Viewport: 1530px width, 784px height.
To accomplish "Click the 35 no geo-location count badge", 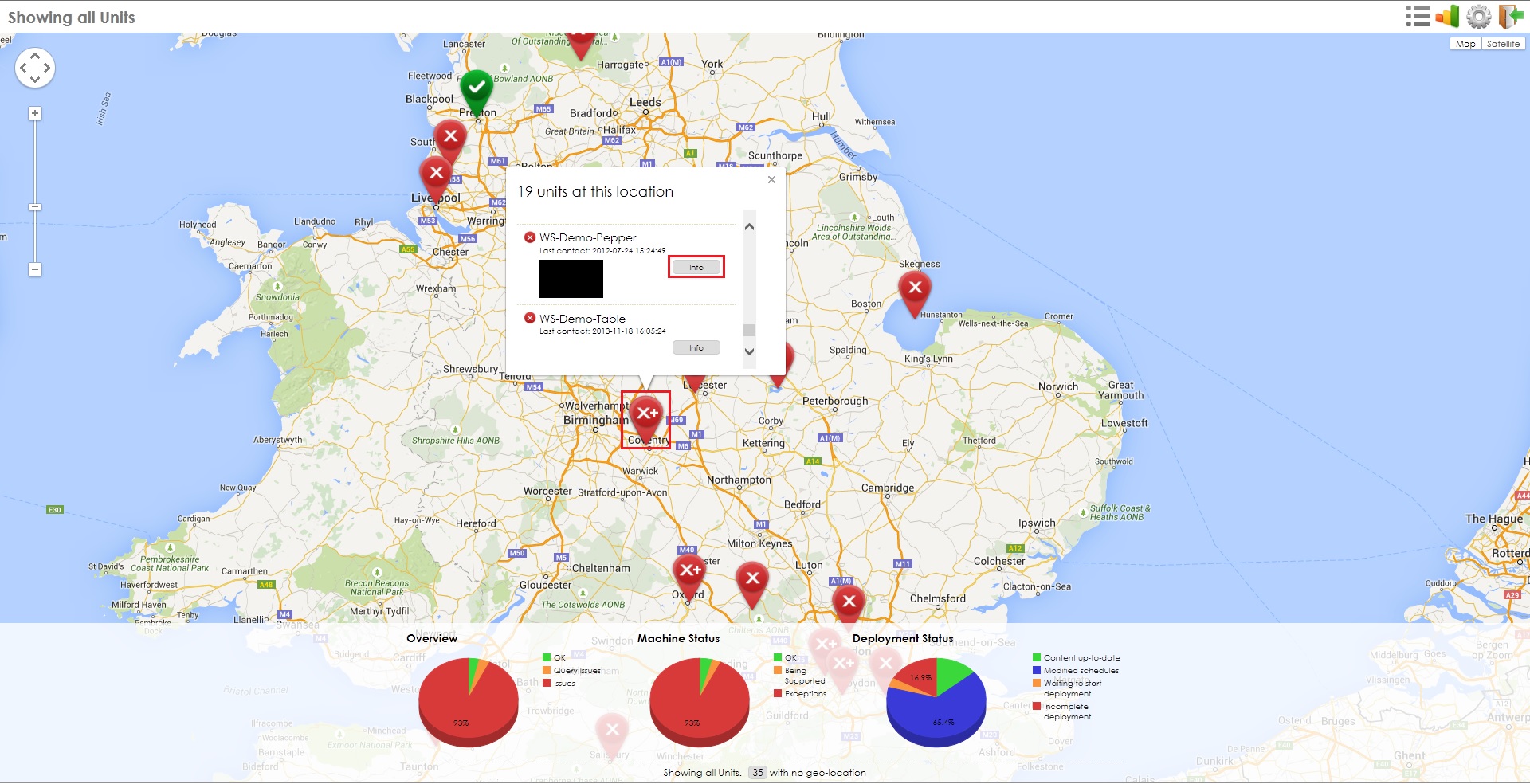I will click(757, 772).
